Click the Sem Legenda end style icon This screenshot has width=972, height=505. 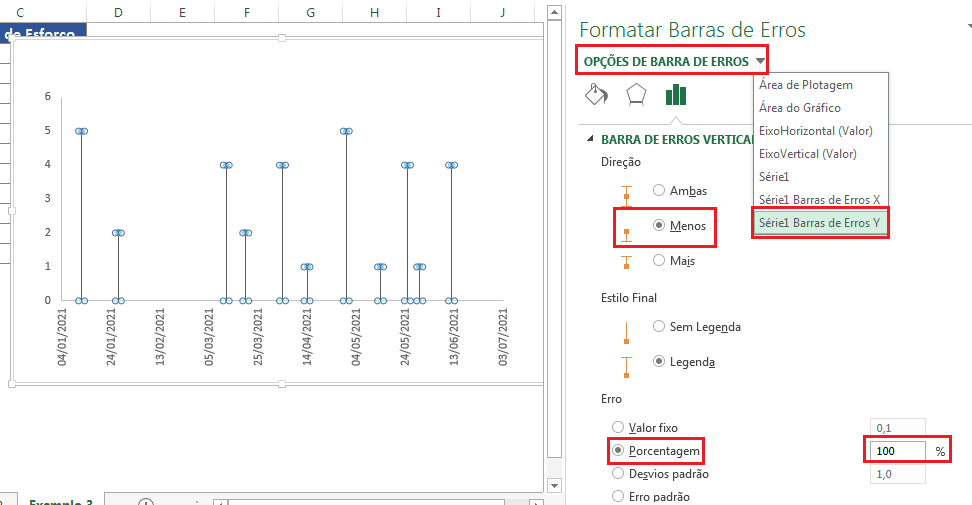[627, 331]
